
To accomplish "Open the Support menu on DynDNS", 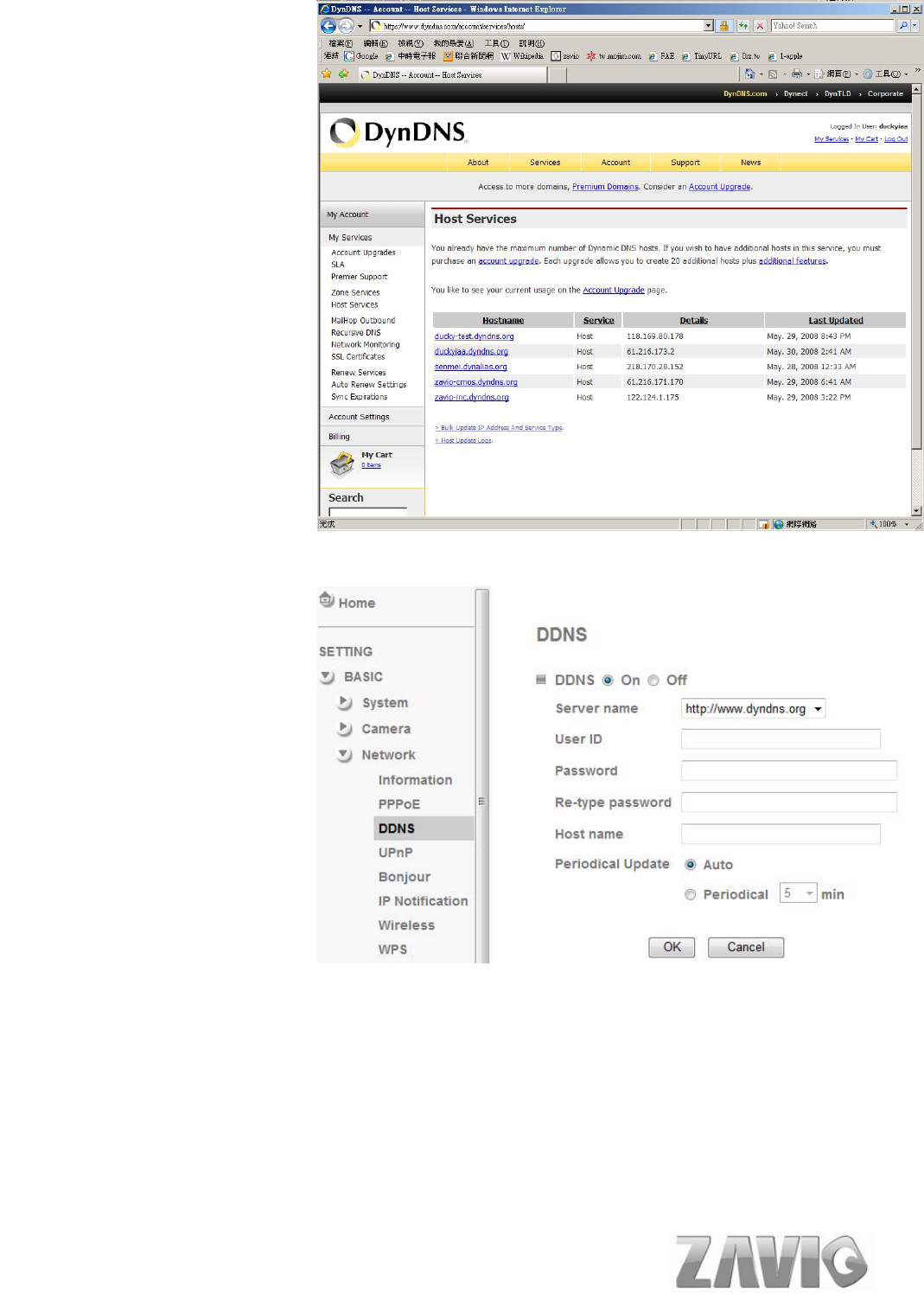I will tap(685, 163).
